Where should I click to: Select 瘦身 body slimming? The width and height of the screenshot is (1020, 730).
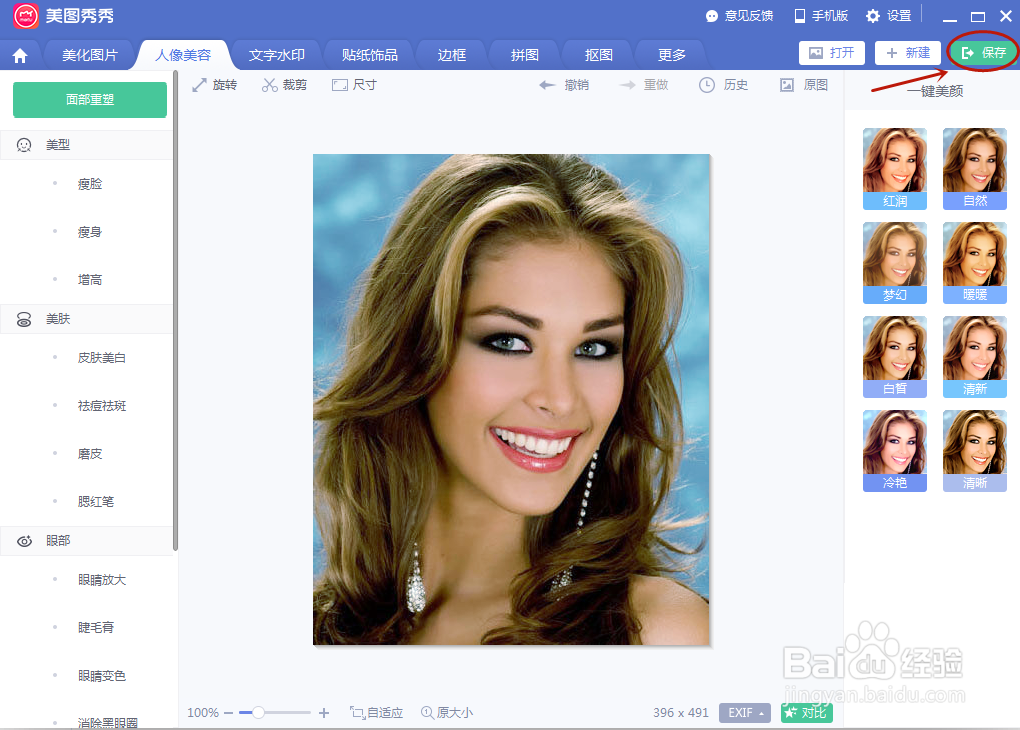pyautogui.click(x=90, y=232)
